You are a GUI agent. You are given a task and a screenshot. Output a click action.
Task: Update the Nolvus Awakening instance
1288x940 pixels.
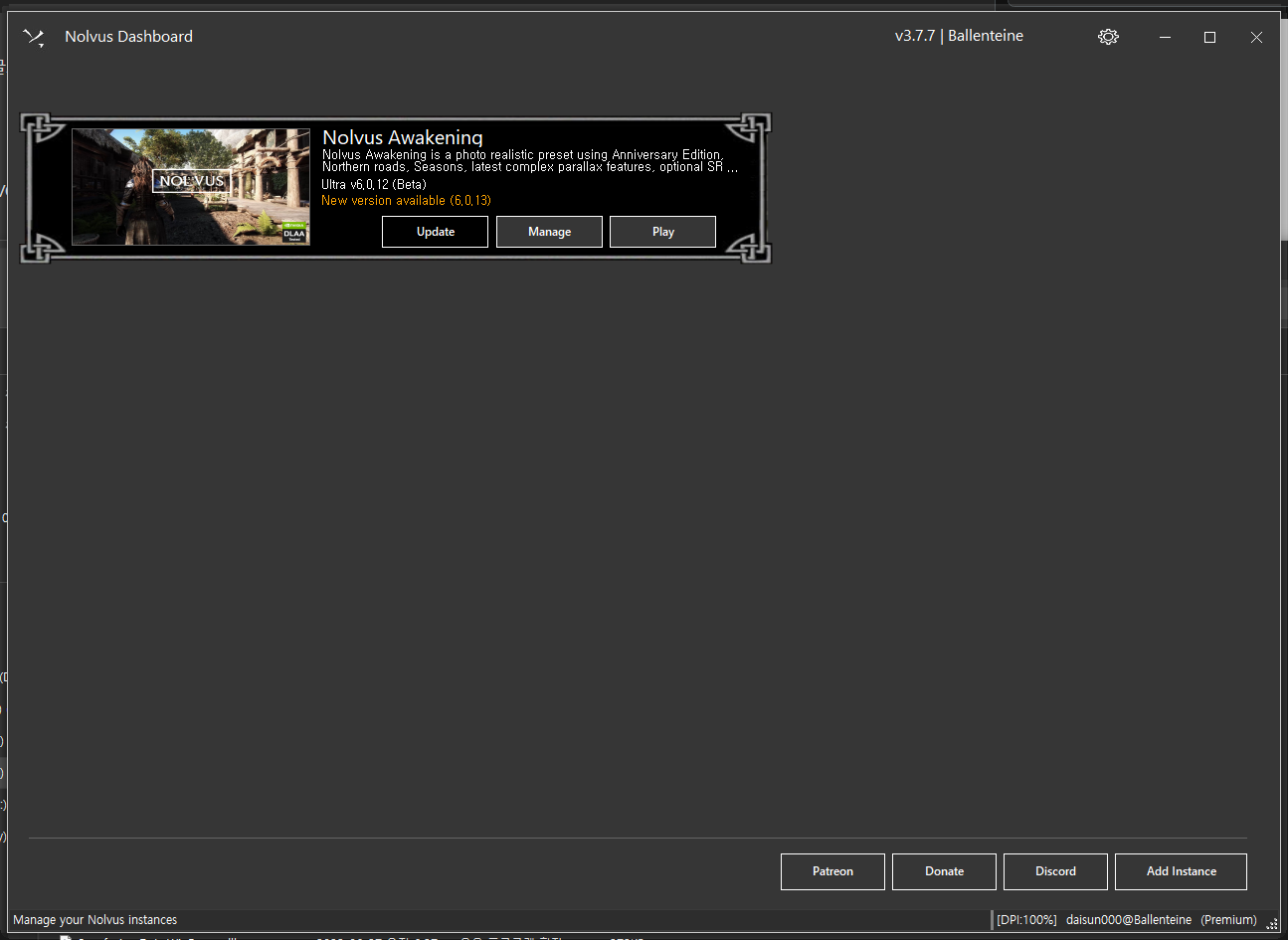(435, 232)
